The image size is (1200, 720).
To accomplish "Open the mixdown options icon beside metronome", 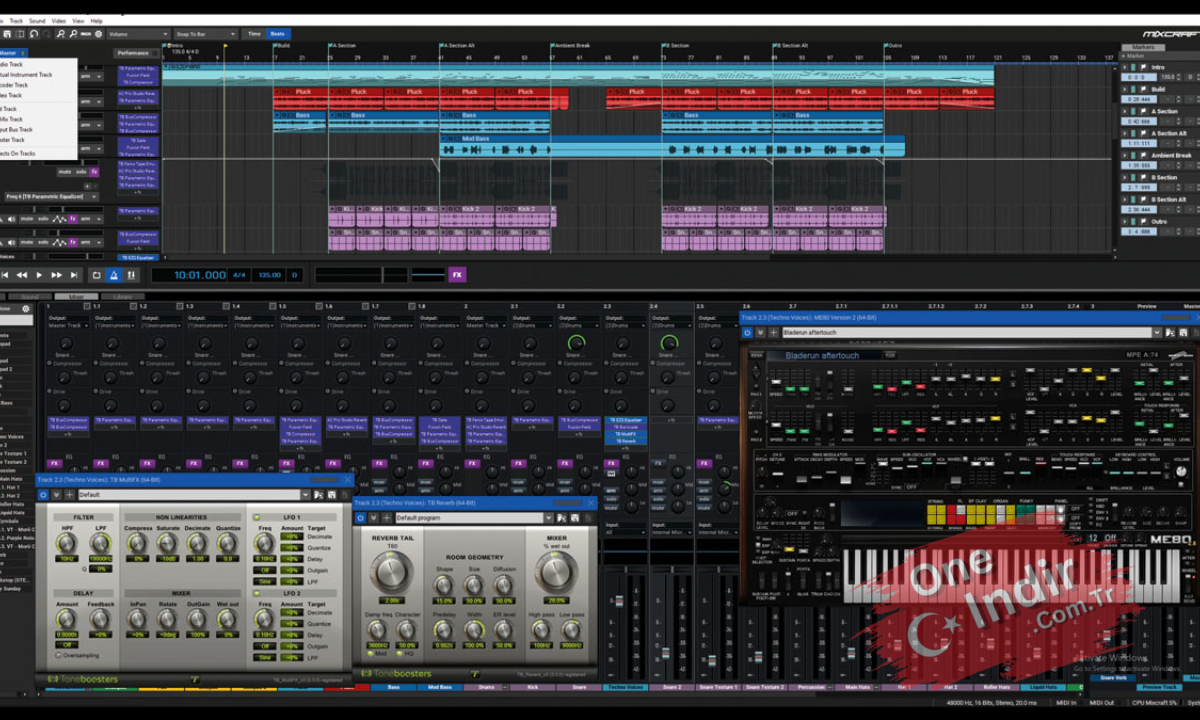I will click(131, 274).
